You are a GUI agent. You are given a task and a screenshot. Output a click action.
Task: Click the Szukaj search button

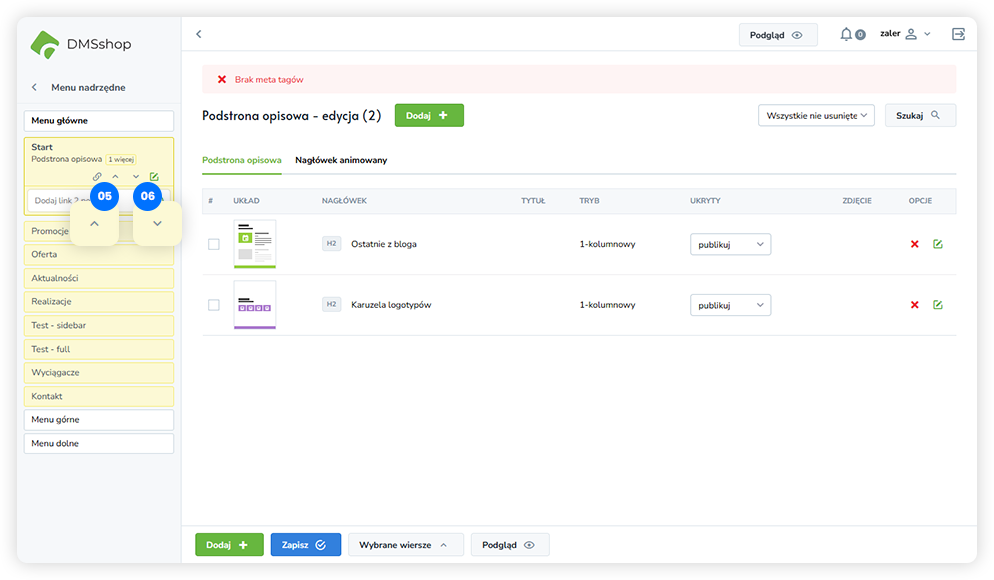[x=919, y=115]
